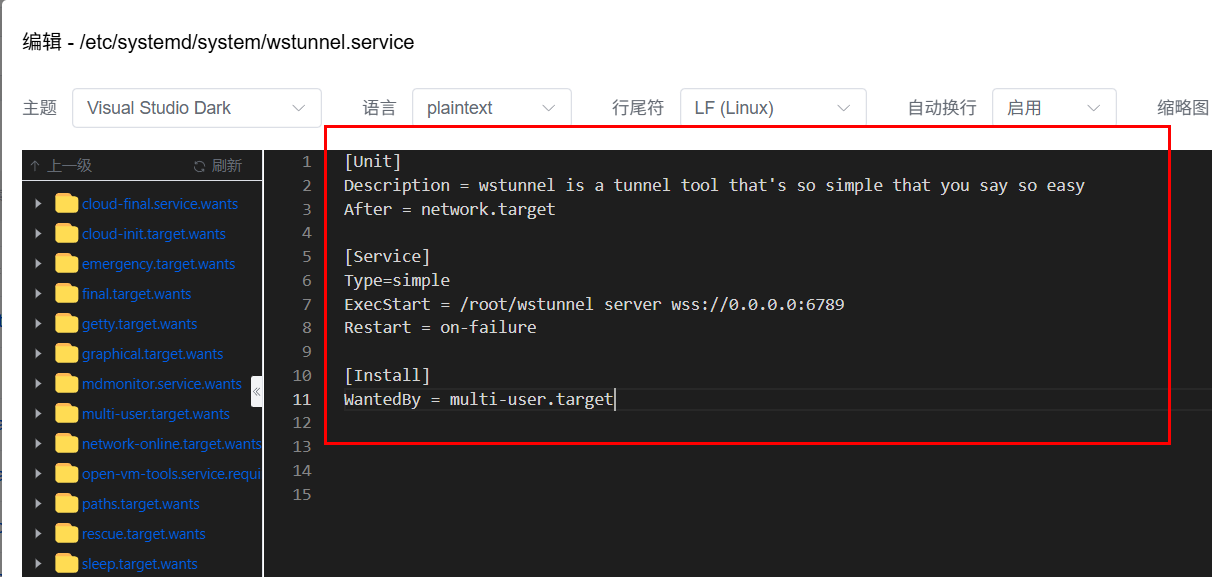Image resolution: width=1212 pixels, height=577 pixels.
Task: Click the refresh icon in file panel
Action: click(x=199, y=166)
